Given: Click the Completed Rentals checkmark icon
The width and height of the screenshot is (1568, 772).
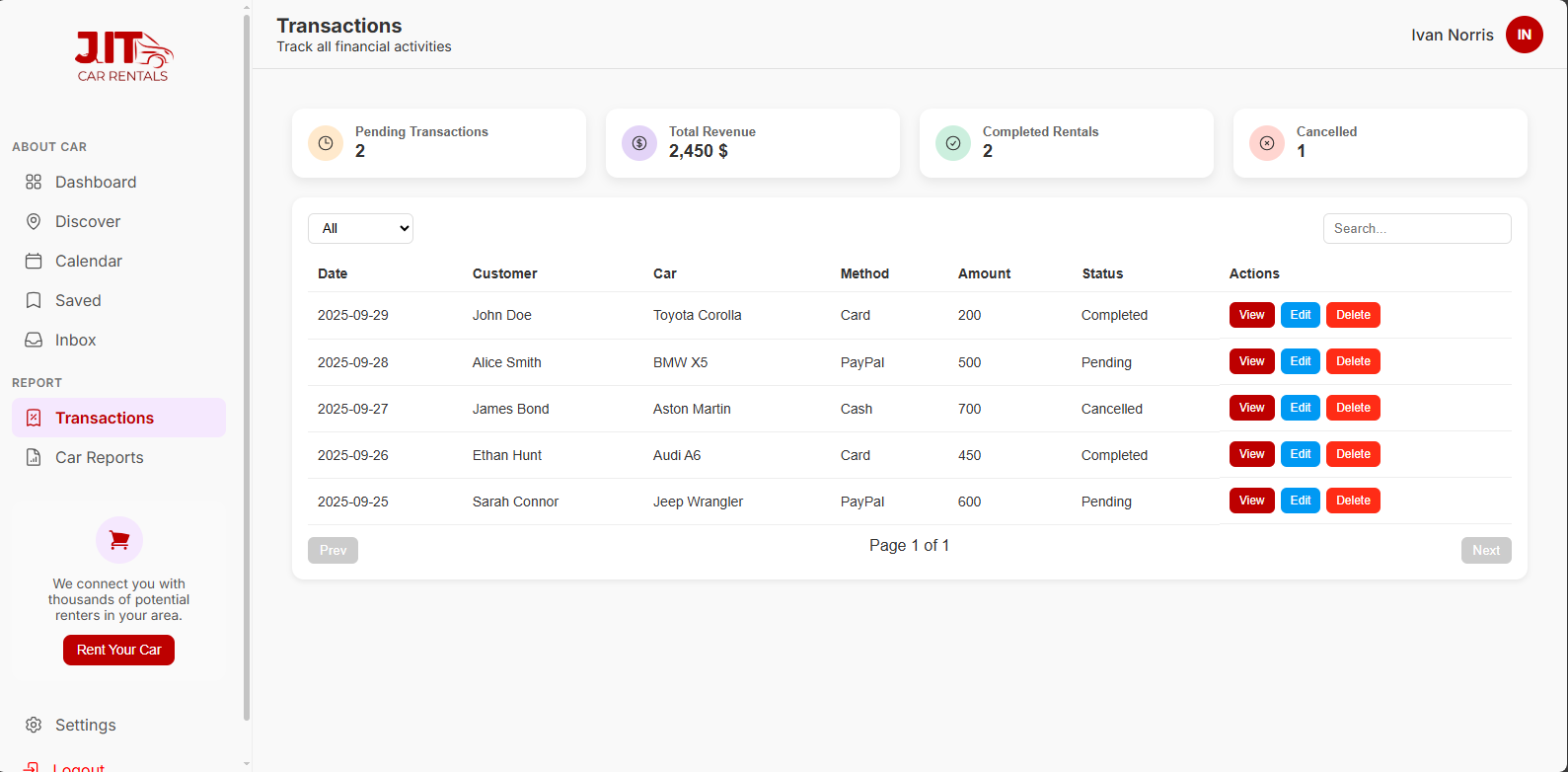Looking at the screenshot, I should [x=953, y=143].
